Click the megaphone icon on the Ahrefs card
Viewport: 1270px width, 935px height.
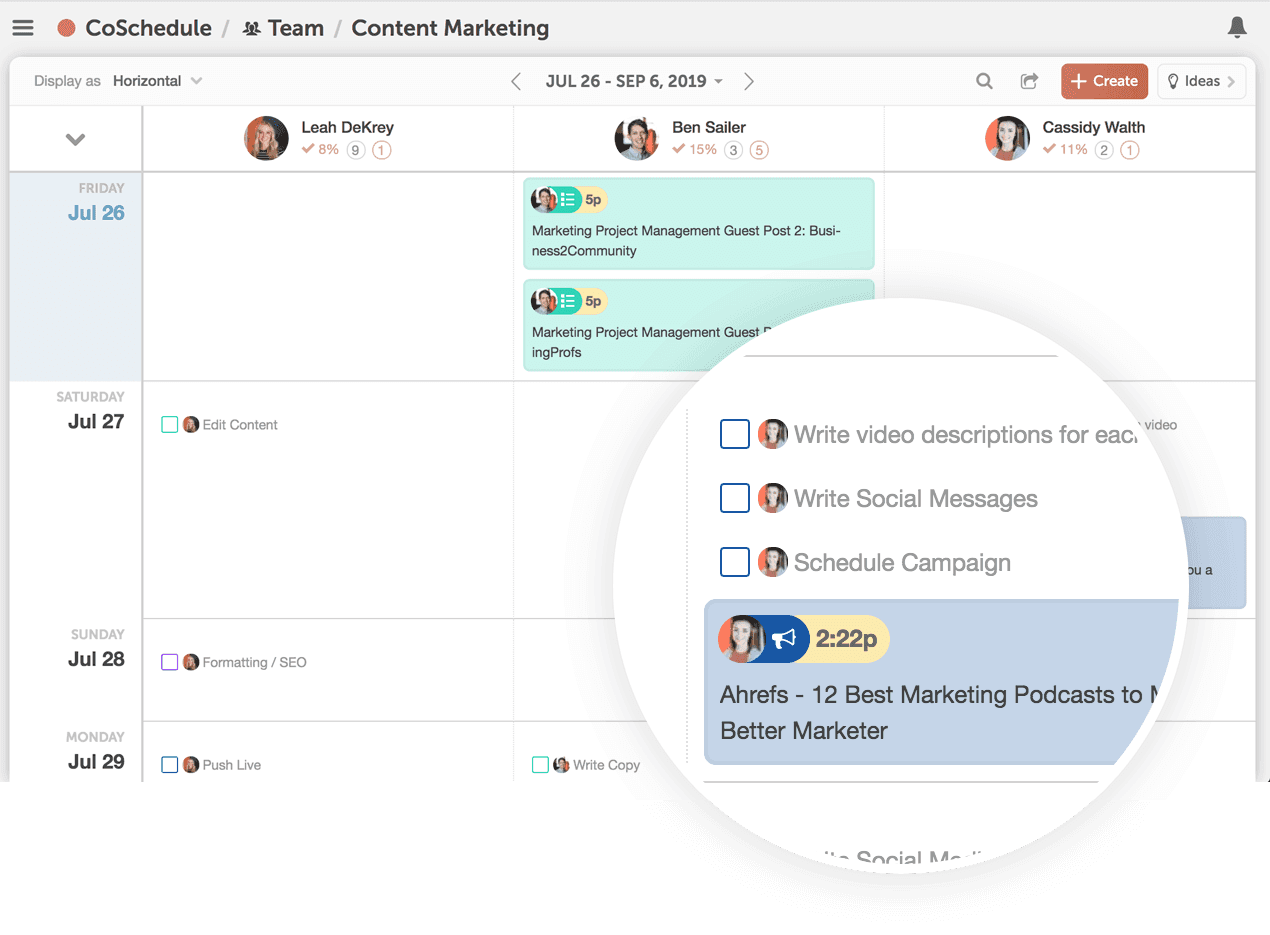pos(786,639)
